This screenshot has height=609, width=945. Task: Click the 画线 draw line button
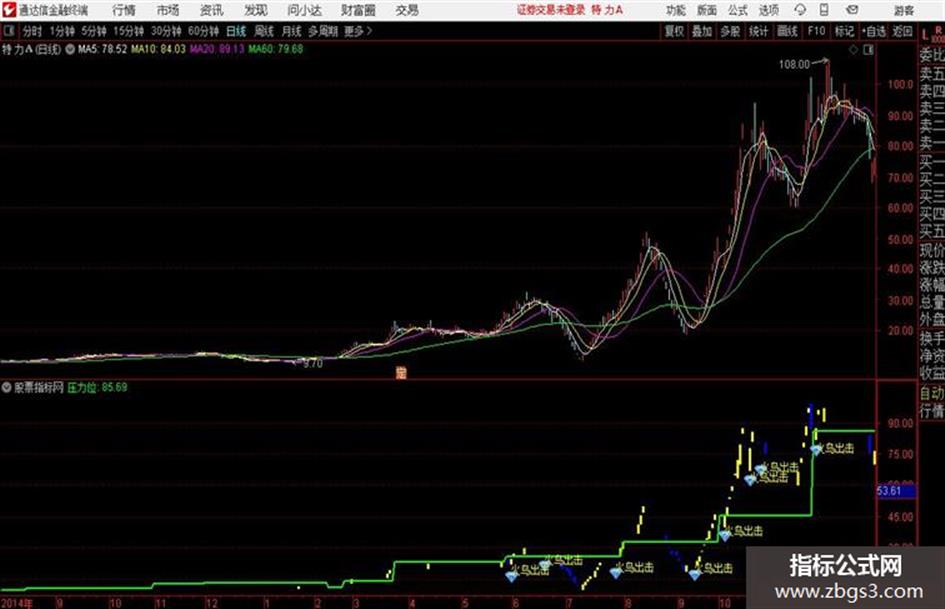click(787, 31)
